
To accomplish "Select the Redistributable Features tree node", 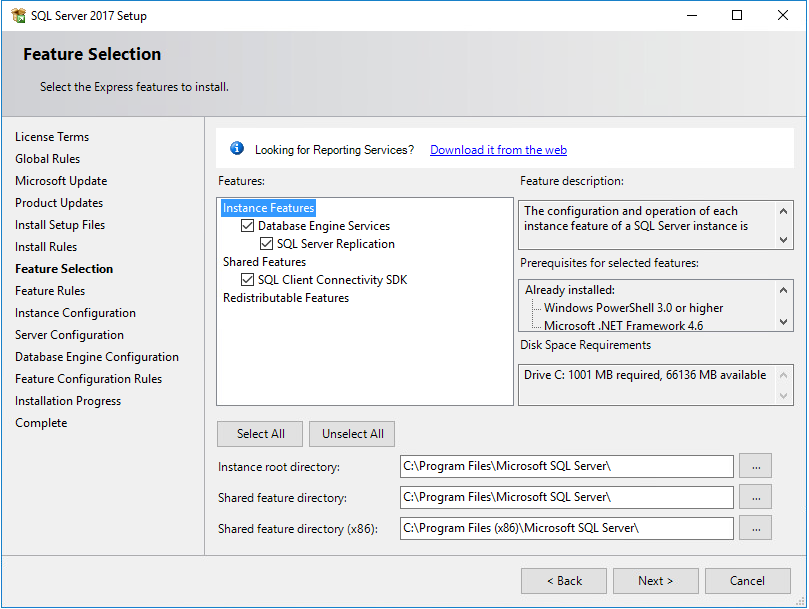I will click(286, 298).
